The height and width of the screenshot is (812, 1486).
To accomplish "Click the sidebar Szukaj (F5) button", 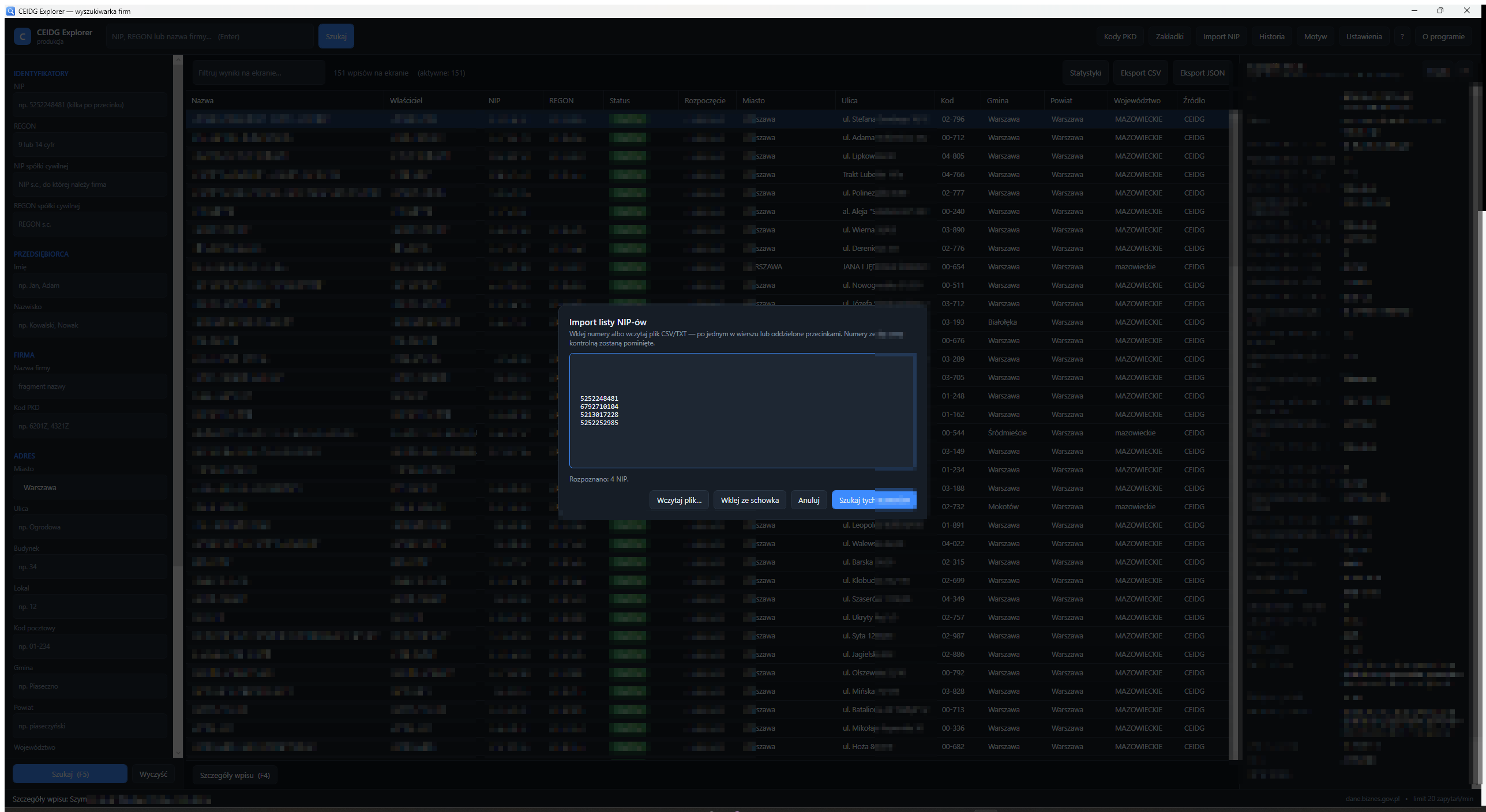I will click(x=70, y=774).
